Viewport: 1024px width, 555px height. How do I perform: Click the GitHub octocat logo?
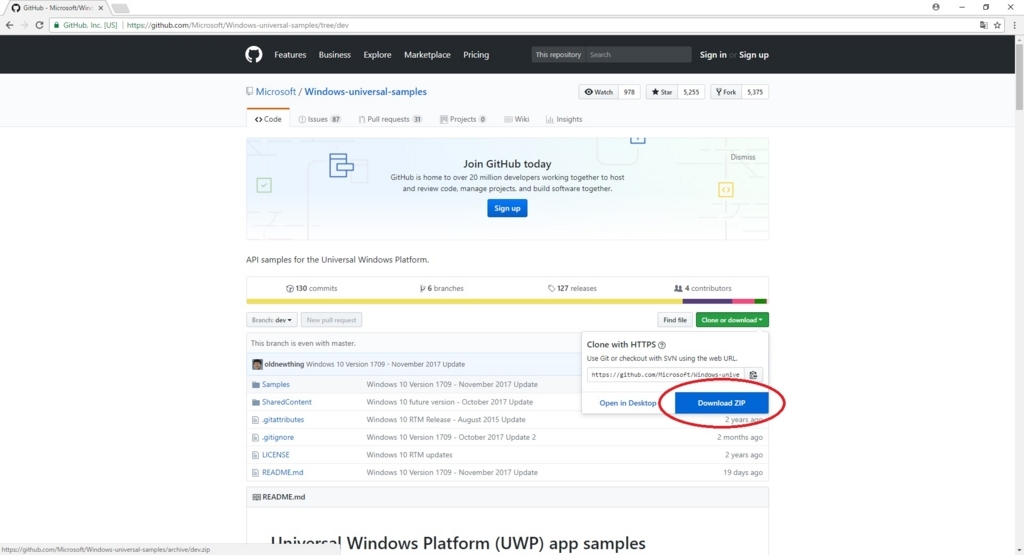pos(253,54)
